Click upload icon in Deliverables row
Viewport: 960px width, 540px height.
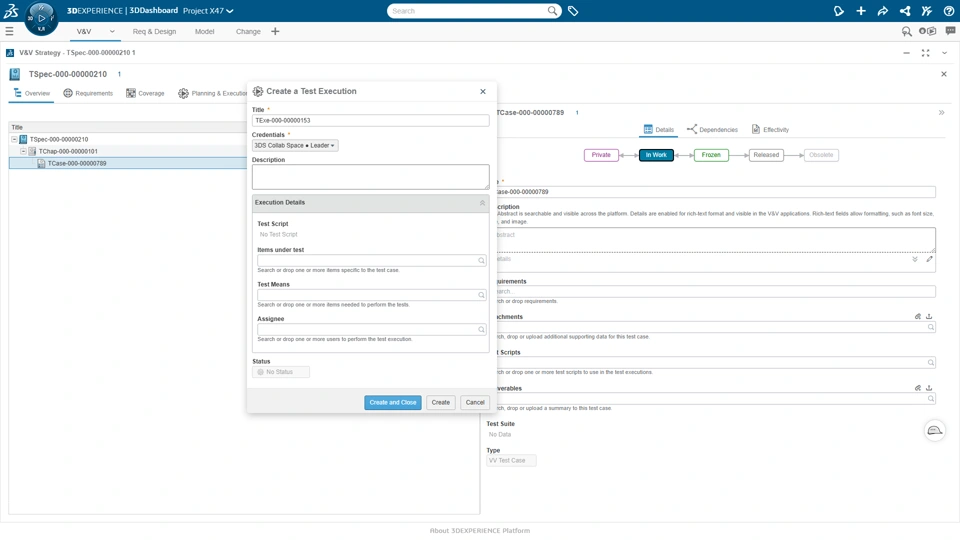[x=929, y=388]
